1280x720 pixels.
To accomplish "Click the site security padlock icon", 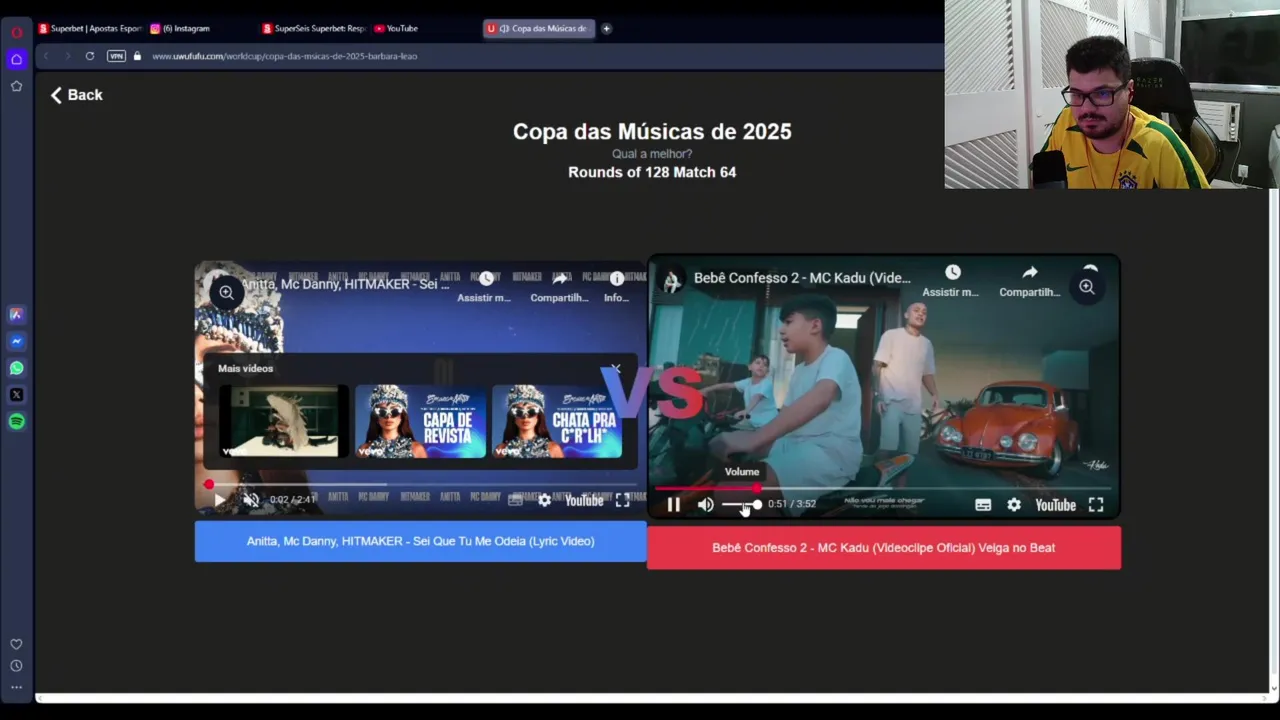I will (x=138, y=56).
